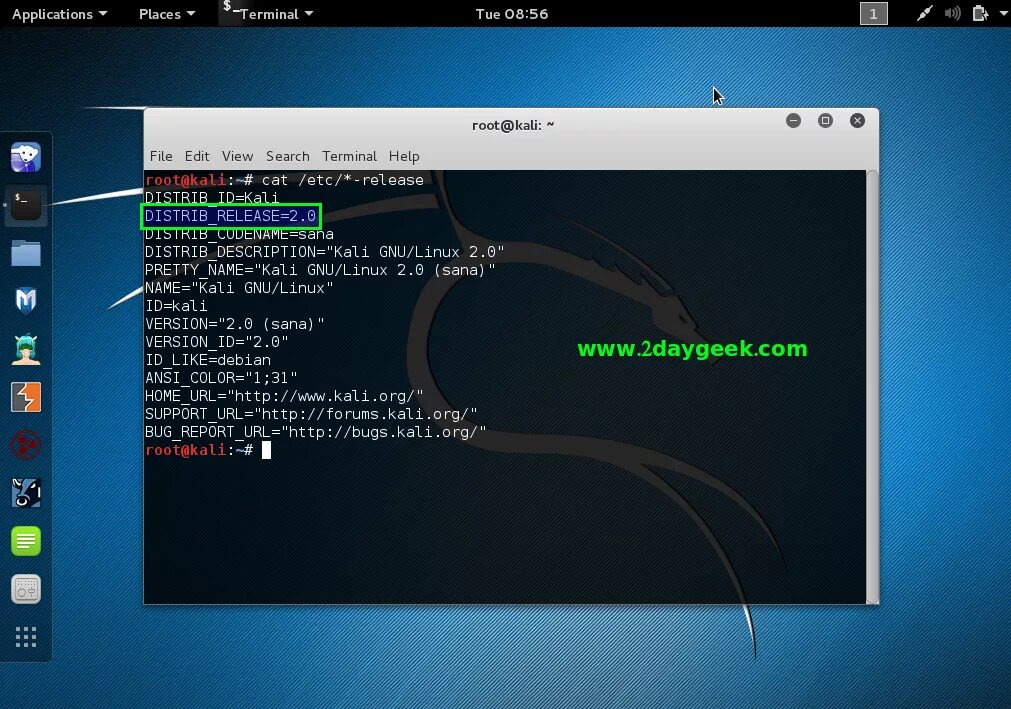Click the PRETTY_NAME line
The image size is (1011, 709).
320,270
